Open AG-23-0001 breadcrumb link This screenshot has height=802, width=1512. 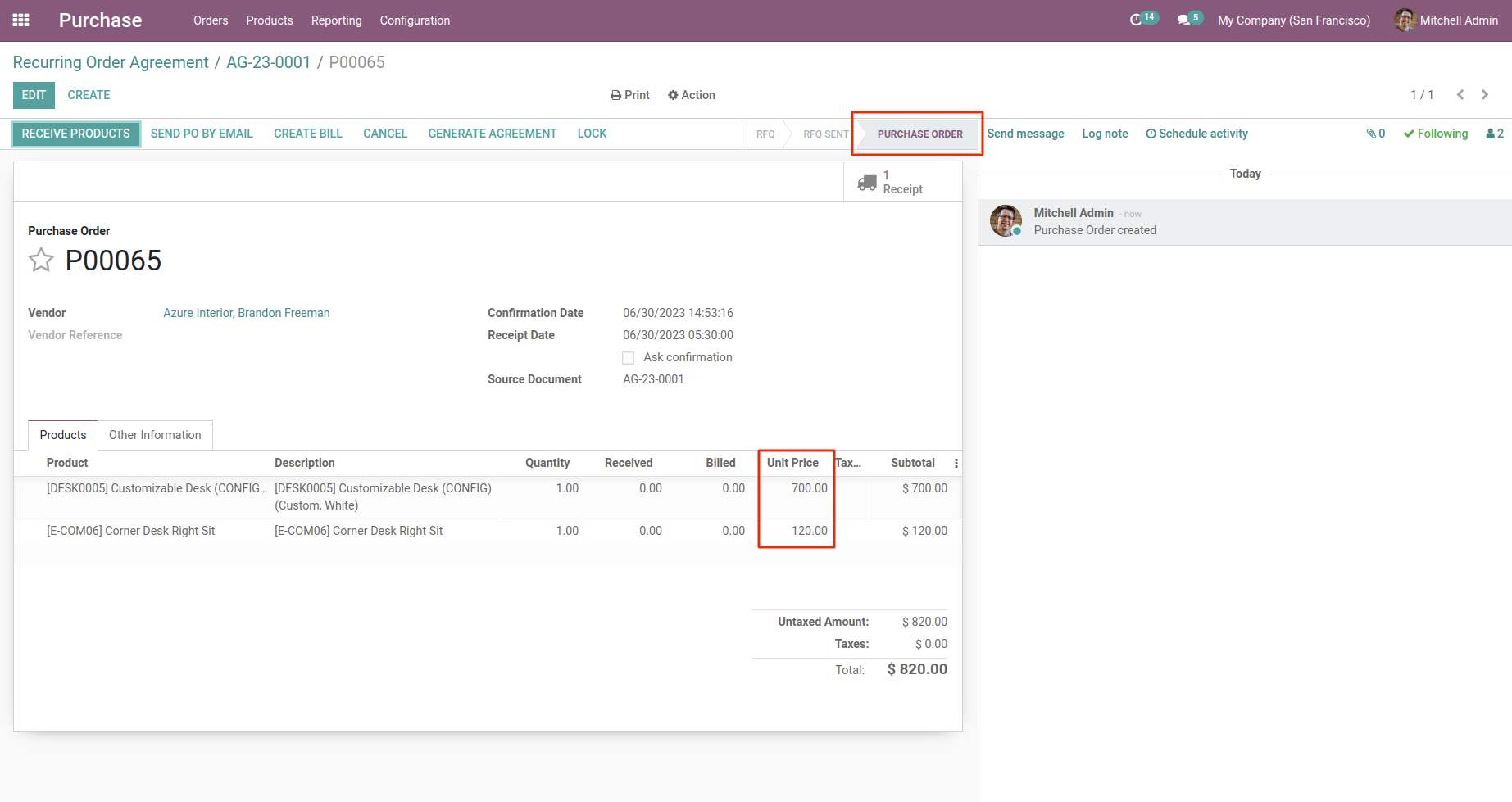269,62
